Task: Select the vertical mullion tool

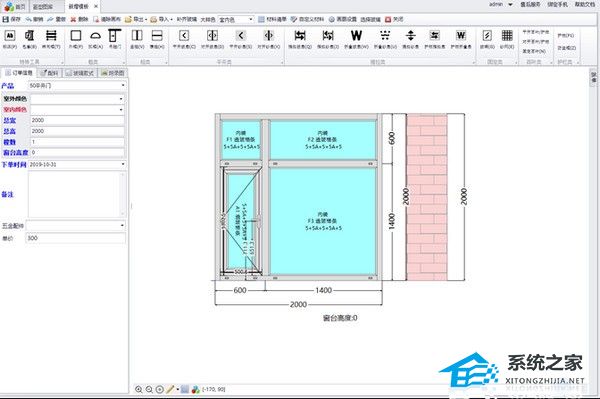Action: pyautogui.click(x=137, y=39)
